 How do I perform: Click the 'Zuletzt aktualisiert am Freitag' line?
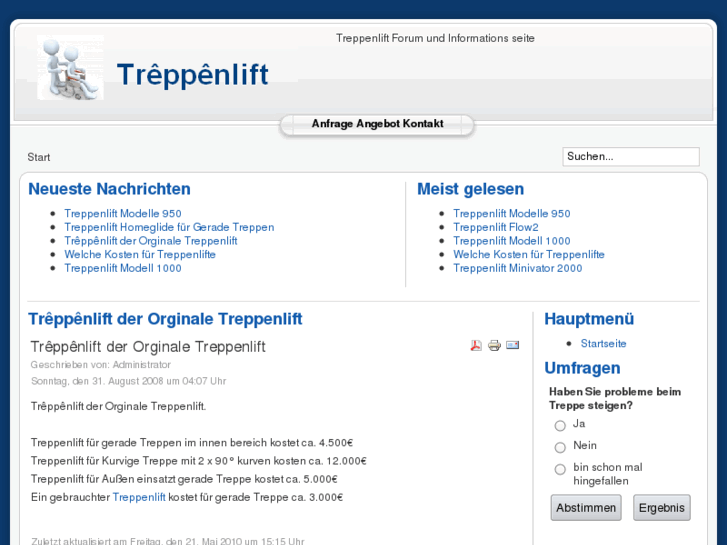[x=167, y=541]
